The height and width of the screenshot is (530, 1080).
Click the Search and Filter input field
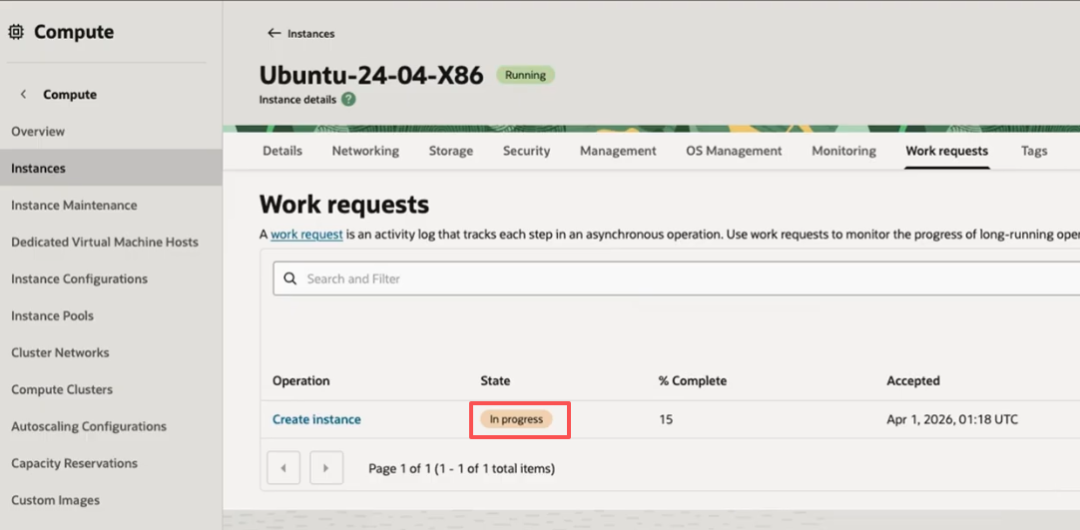click(676, 278)
